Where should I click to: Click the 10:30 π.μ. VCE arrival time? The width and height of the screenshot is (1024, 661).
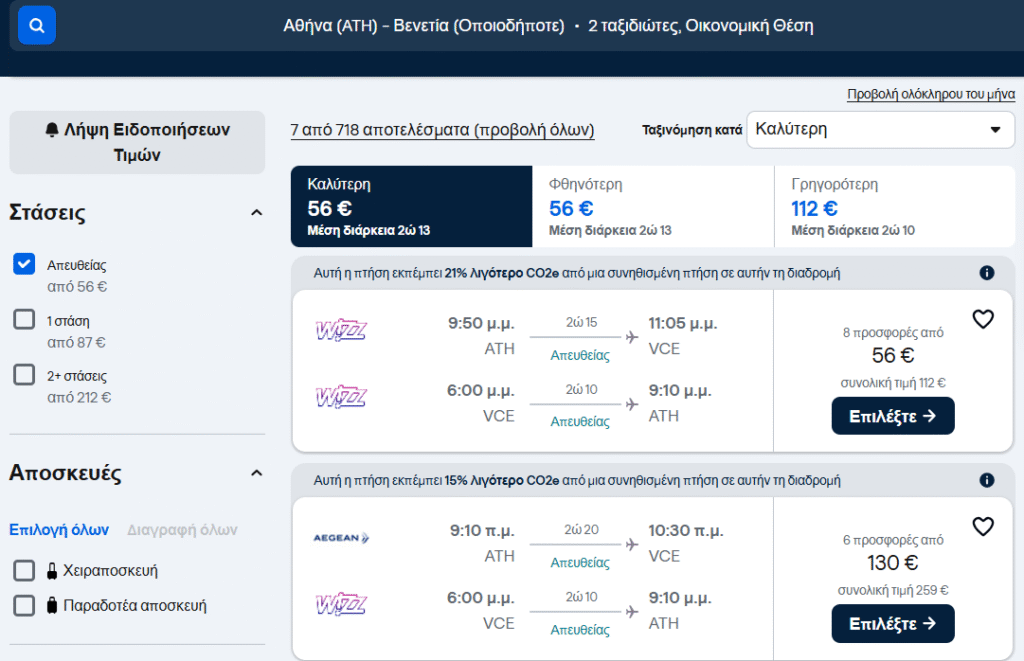click(x=686, y=530)
